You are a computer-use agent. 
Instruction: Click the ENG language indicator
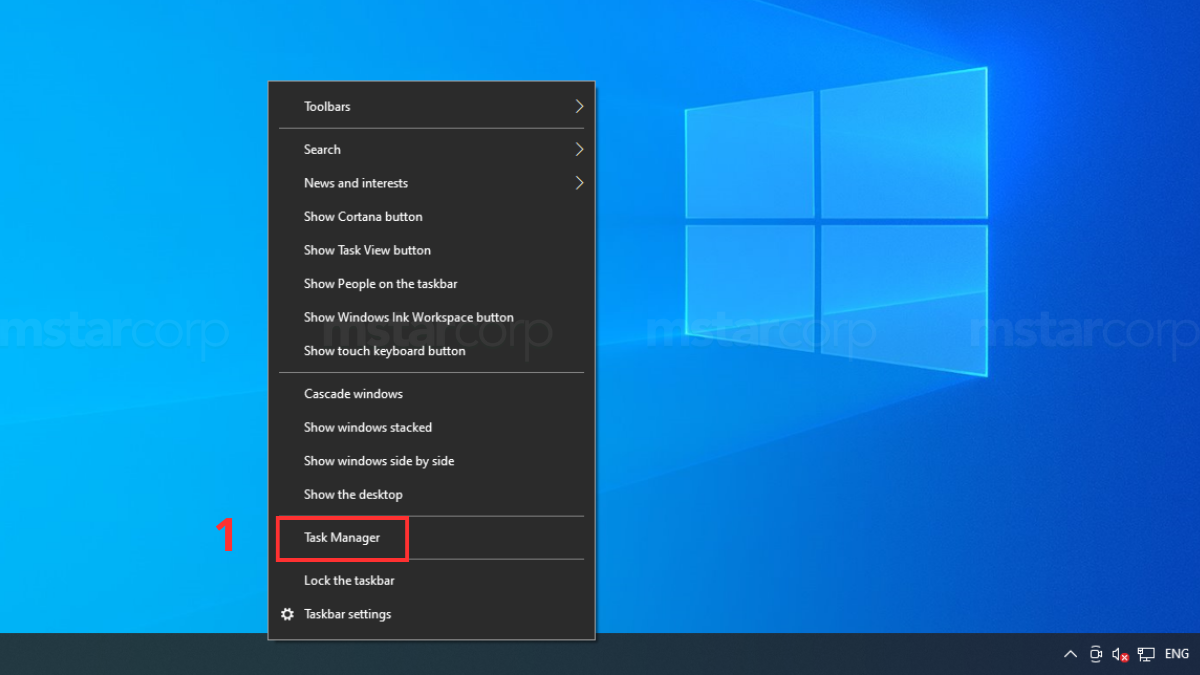1177,654
